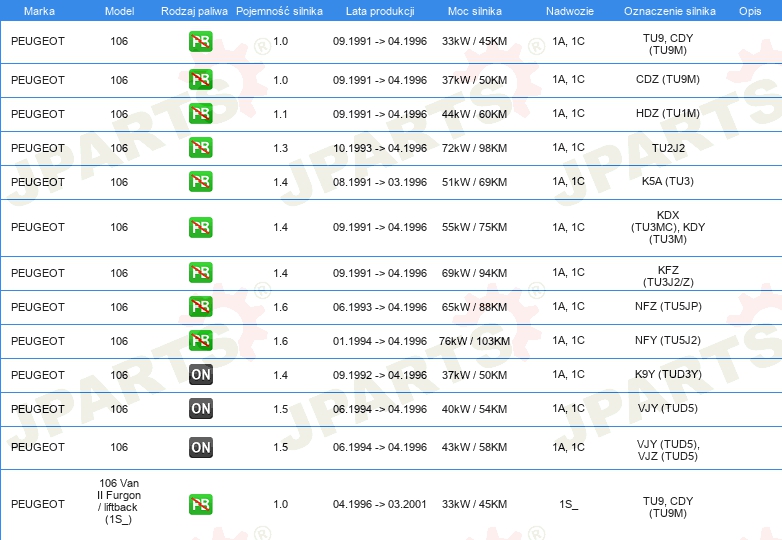Click the ON diesel icon in the K9Y (TUD3Y) row
782x540 pixels.
(200, 374)
